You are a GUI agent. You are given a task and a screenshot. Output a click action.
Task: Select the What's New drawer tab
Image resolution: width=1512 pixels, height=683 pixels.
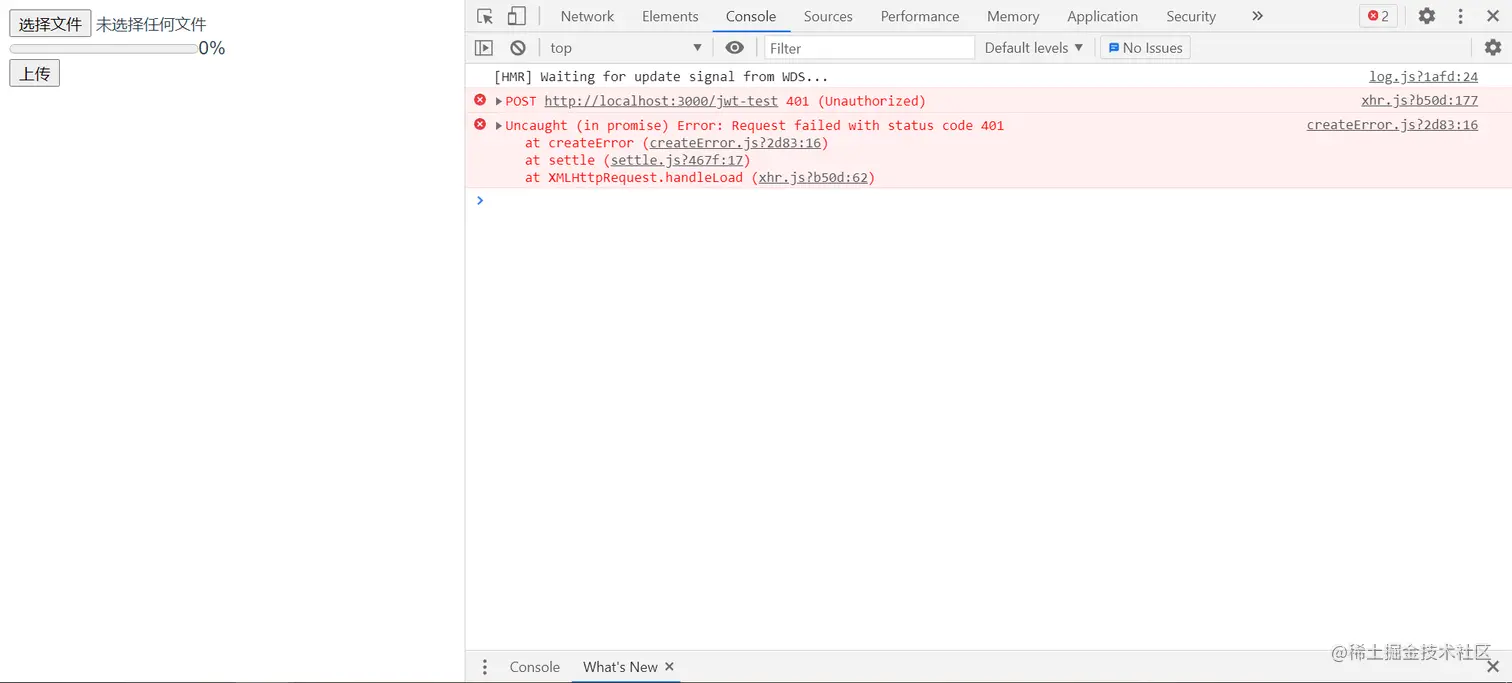[620, 667]
